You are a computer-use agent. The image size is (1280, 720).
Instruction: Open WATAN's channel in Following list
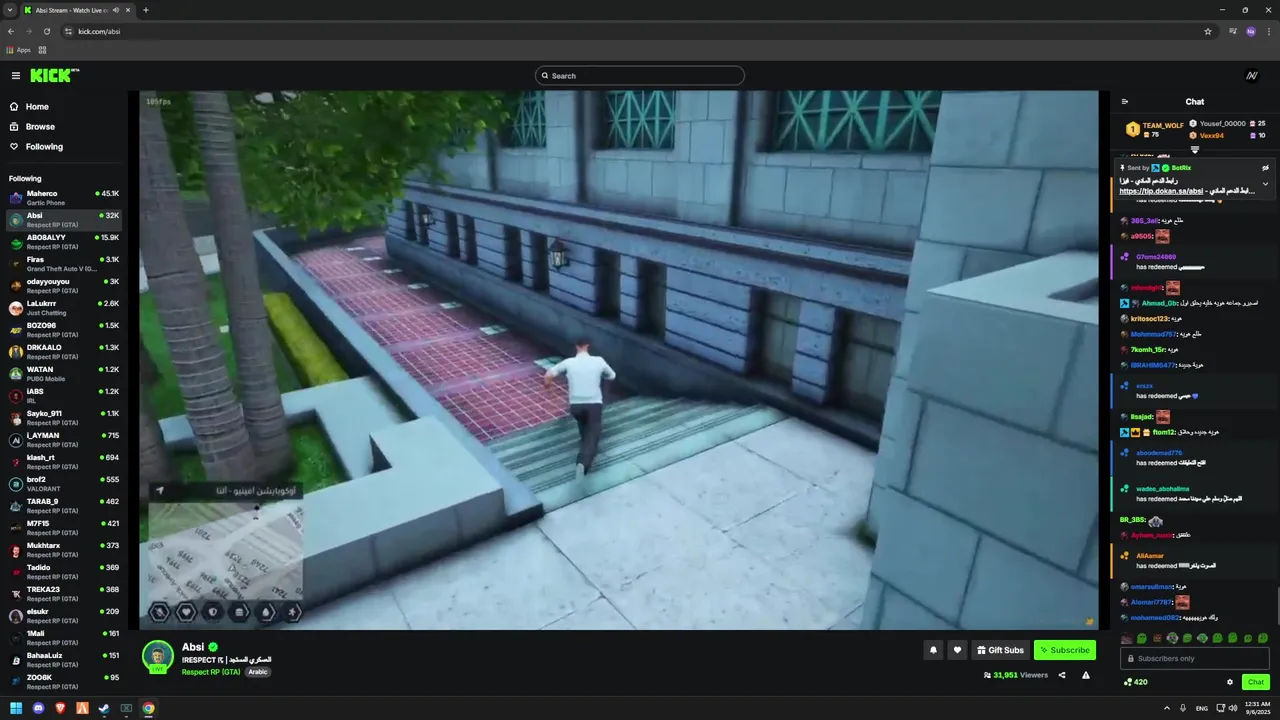[64, 374]
